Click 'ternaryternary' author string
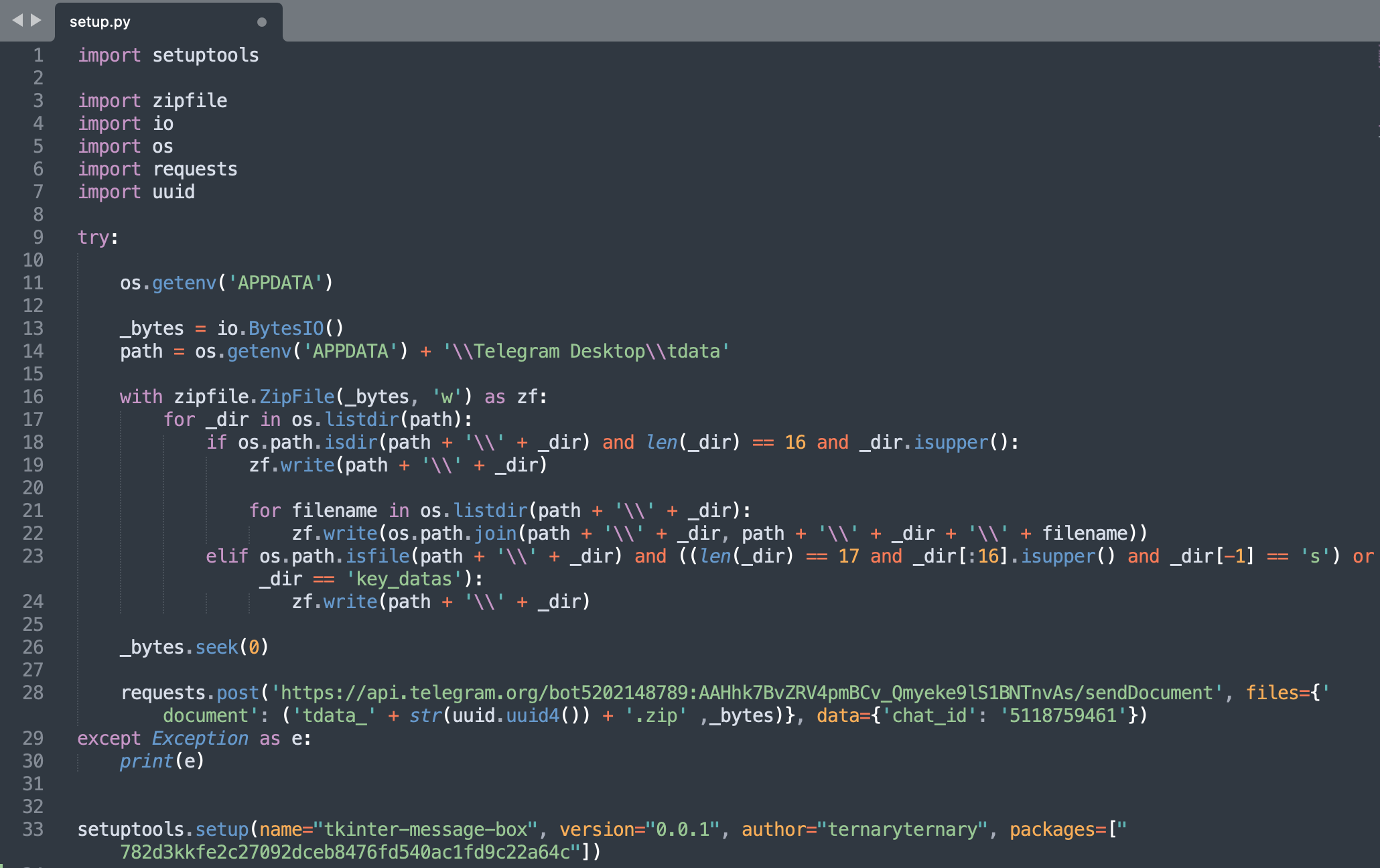This screenshot has height=868, width=1380. [x=902, y=830]
